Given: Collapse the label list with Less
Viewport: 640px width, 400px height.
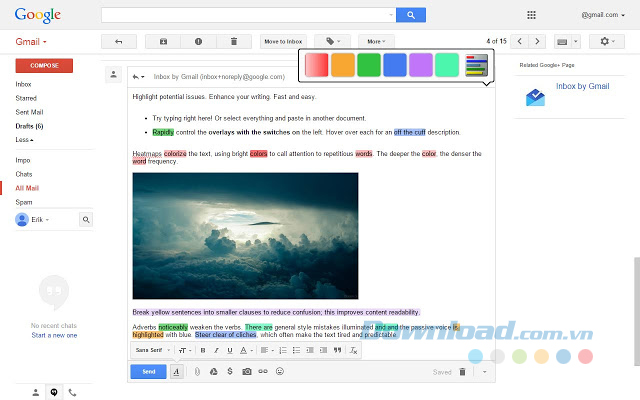Looking at the screenshot, I should tap(24, 140).
